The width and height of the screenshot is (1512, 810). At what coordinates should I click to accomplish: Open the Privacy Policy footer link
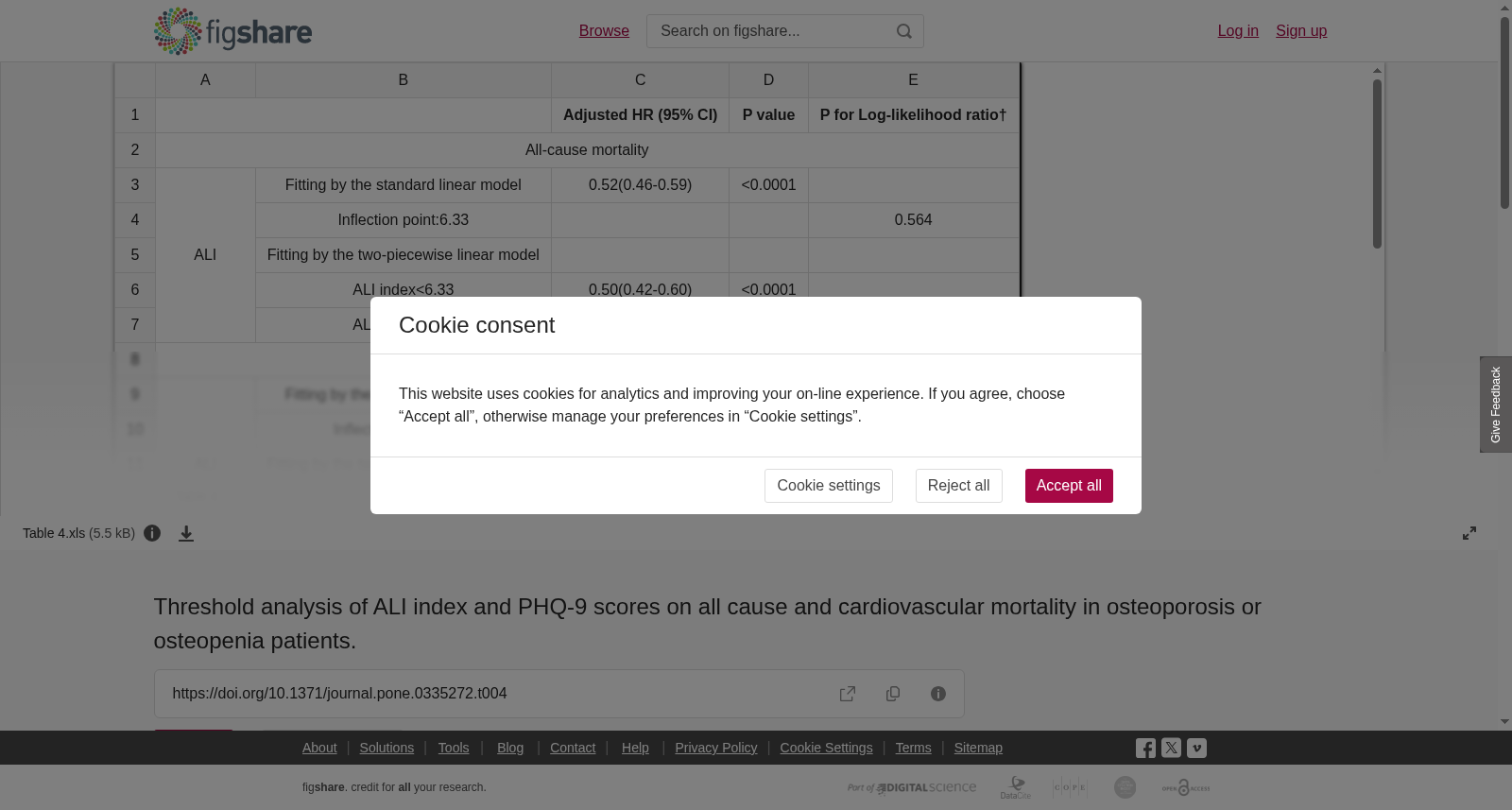click(x=715, y=748)
